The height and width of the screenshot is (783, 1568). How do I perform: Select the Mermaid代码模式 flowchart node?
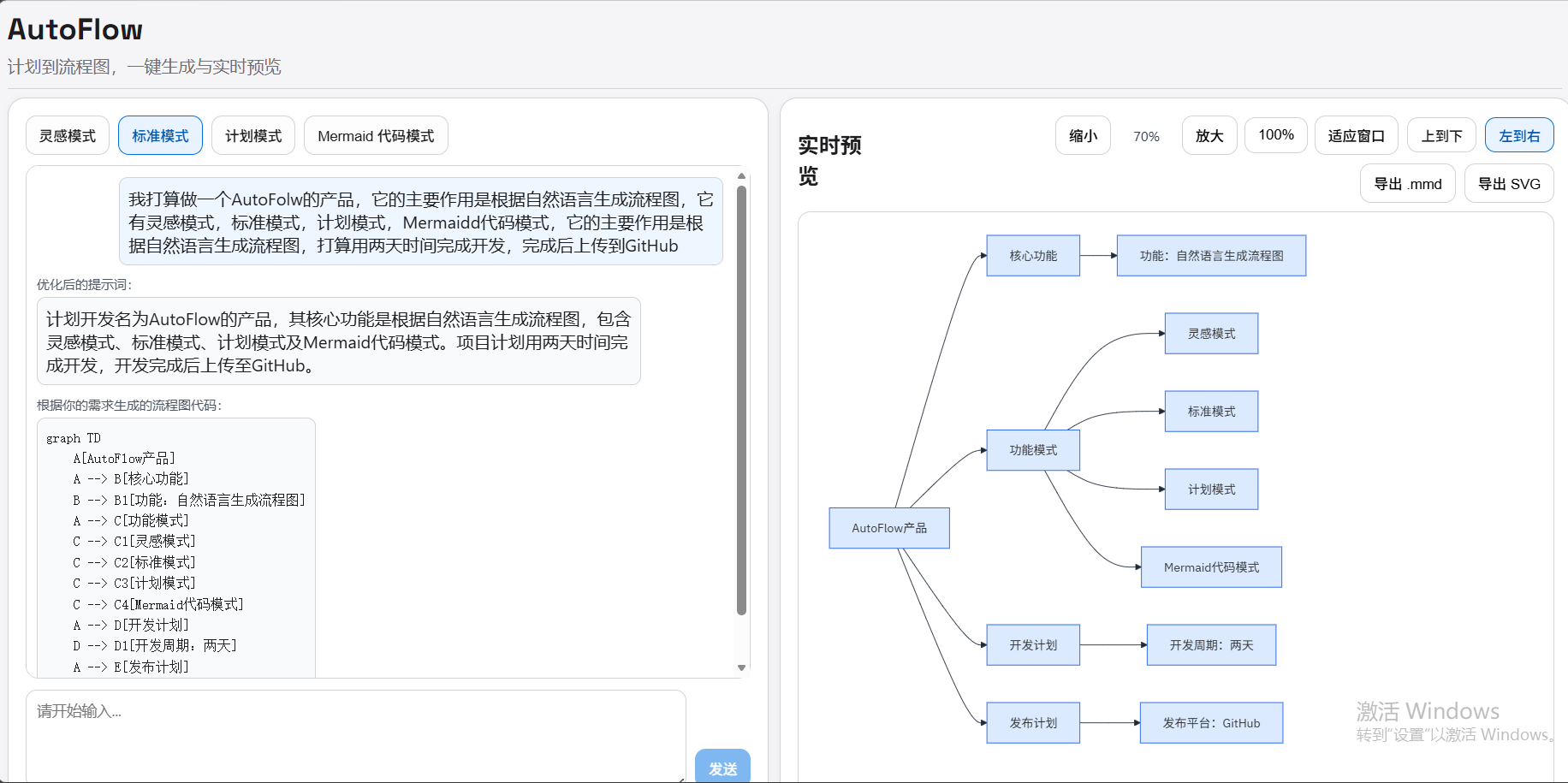point(1211,567)
